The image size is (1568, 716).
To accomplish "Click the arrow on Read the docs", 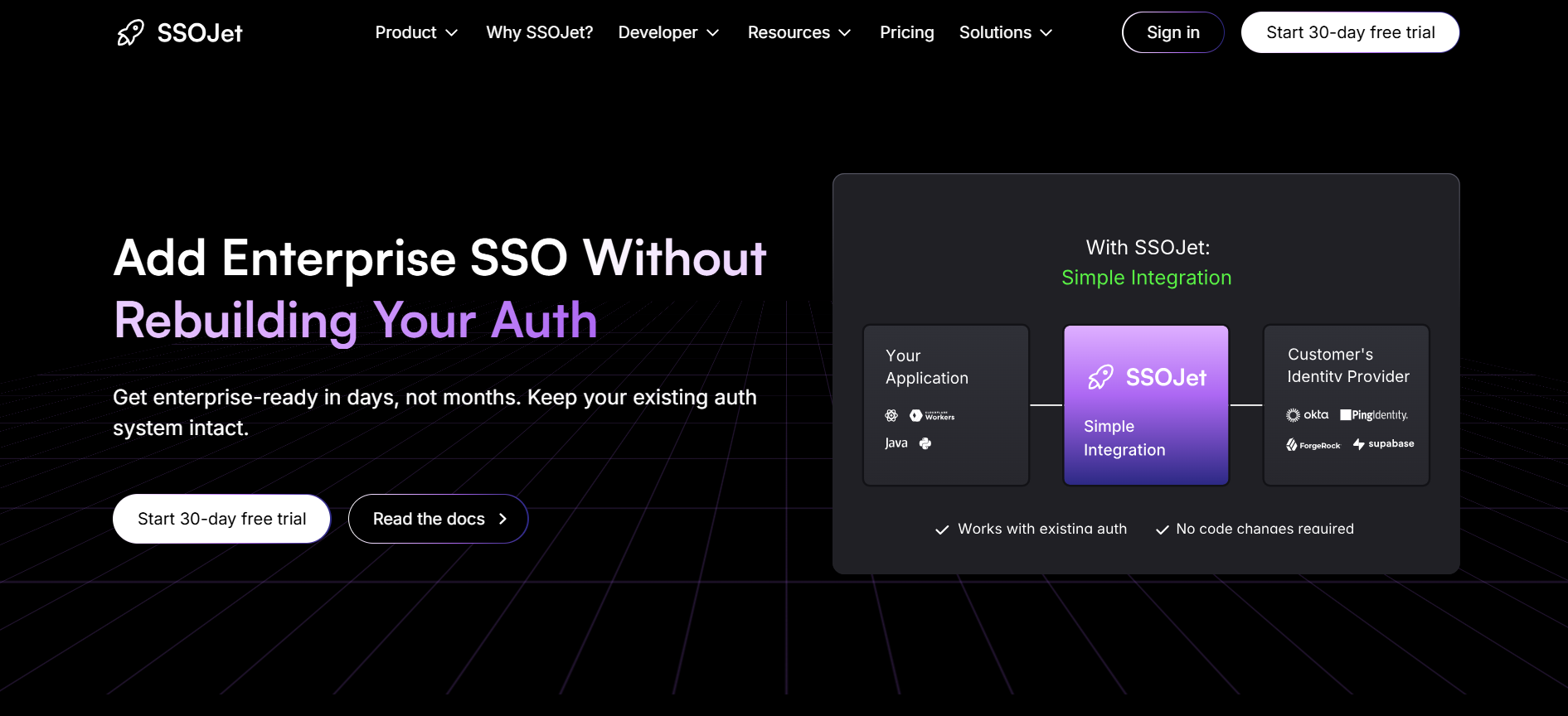I will point(502,519).
